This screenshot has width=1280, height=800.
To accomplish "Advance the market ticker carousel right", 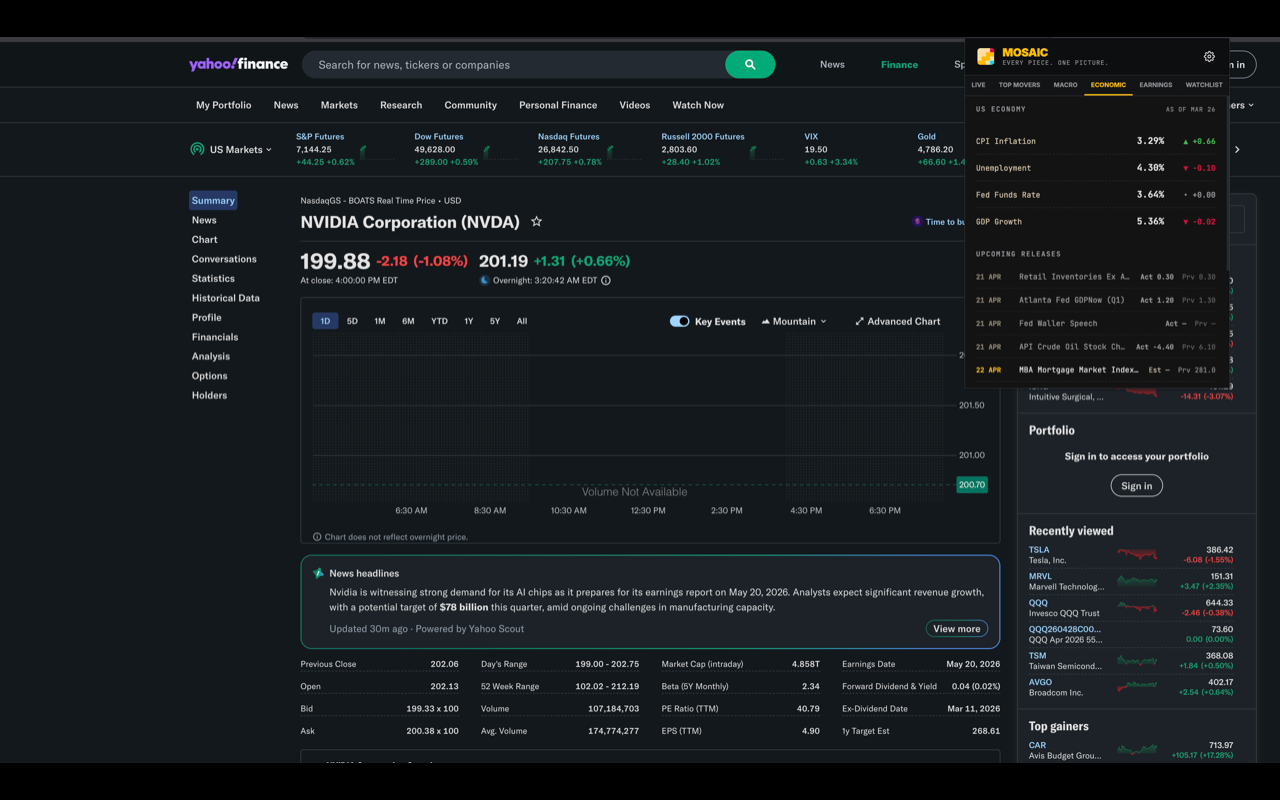I will [x=1237, y=150].
